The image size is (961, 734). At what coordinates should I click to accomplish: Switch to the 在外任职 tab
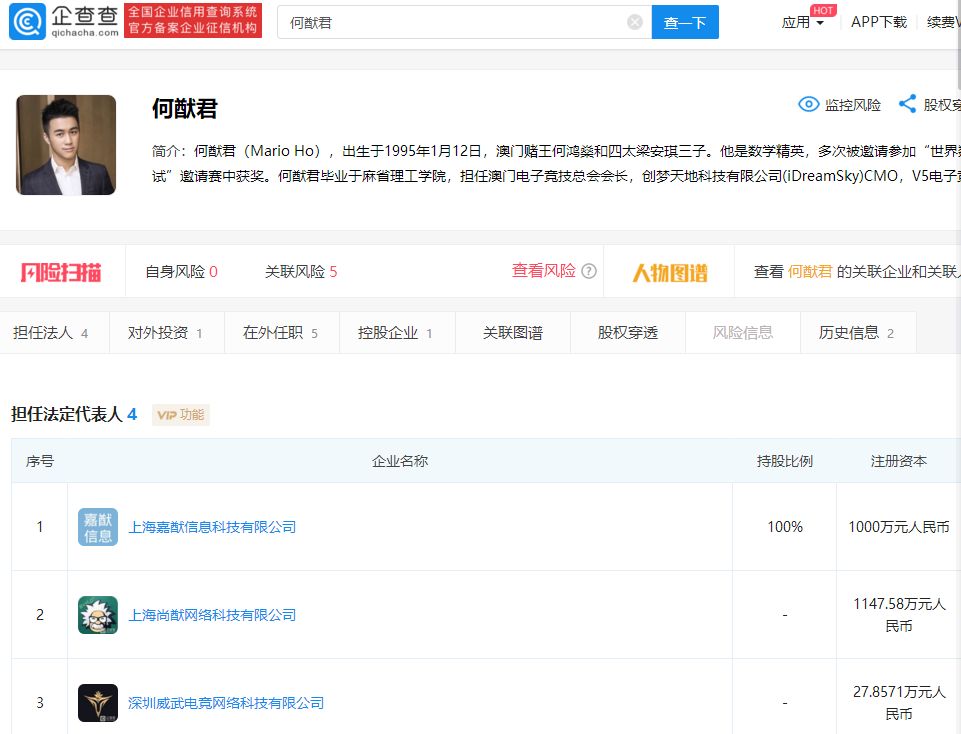pyautogui.click(x=281, y=333)
